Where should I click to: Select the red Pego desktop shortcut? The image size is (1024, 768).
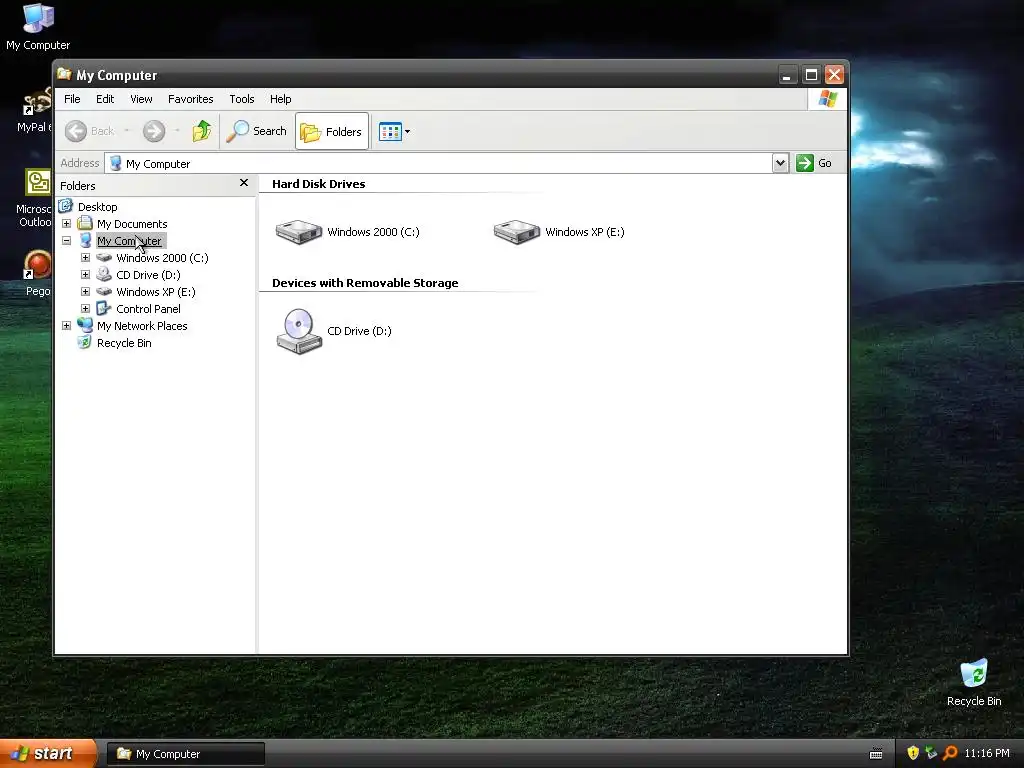pyautogui.click(x=37, y=274)
